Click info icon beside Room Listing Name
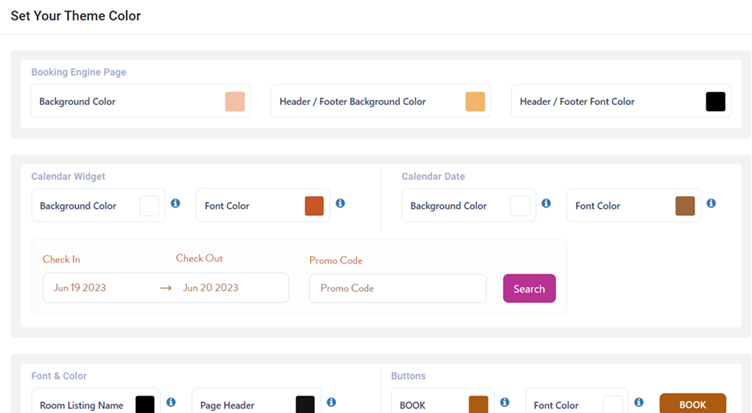Screen dimensions: 752x413 pyautogui.click(x=171, y=402)
